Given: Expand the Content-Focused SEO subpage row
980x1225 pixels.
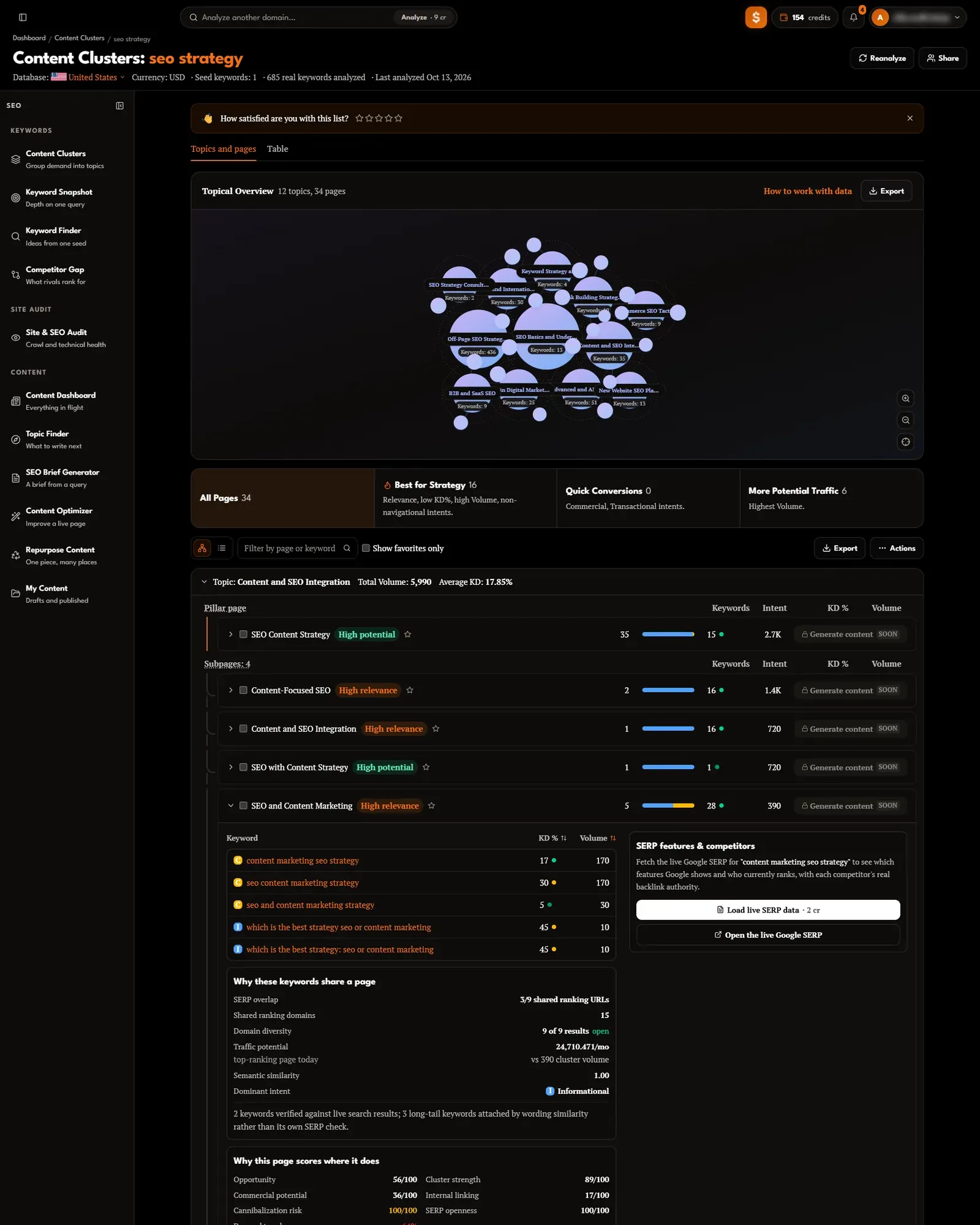Looking at the screenshot, I should point(230,690).
